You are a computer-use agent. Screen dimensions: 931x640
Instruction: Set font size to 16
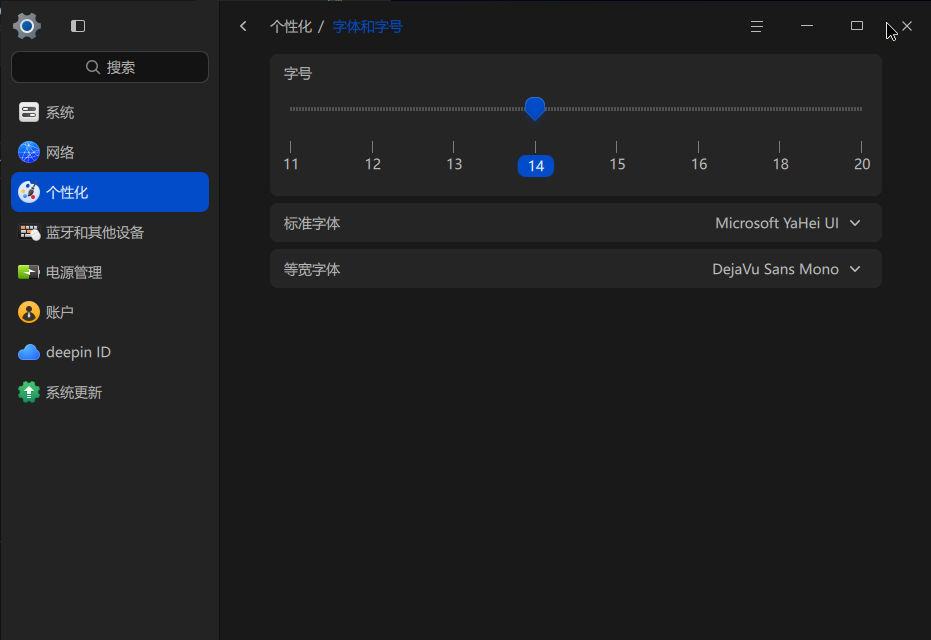(x=699, y=164)
